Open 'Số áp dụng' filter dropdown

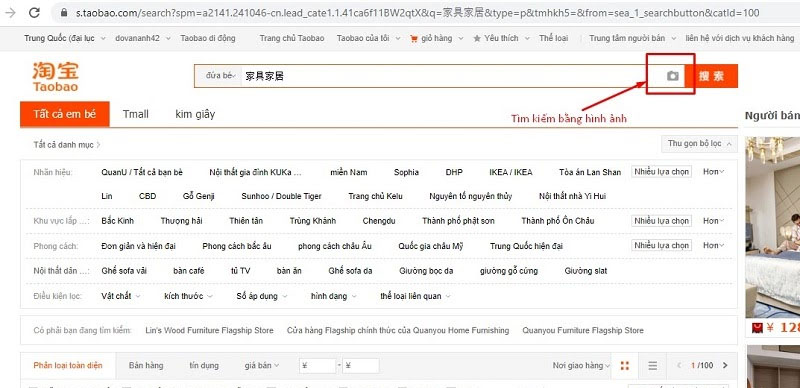point(262,296)
